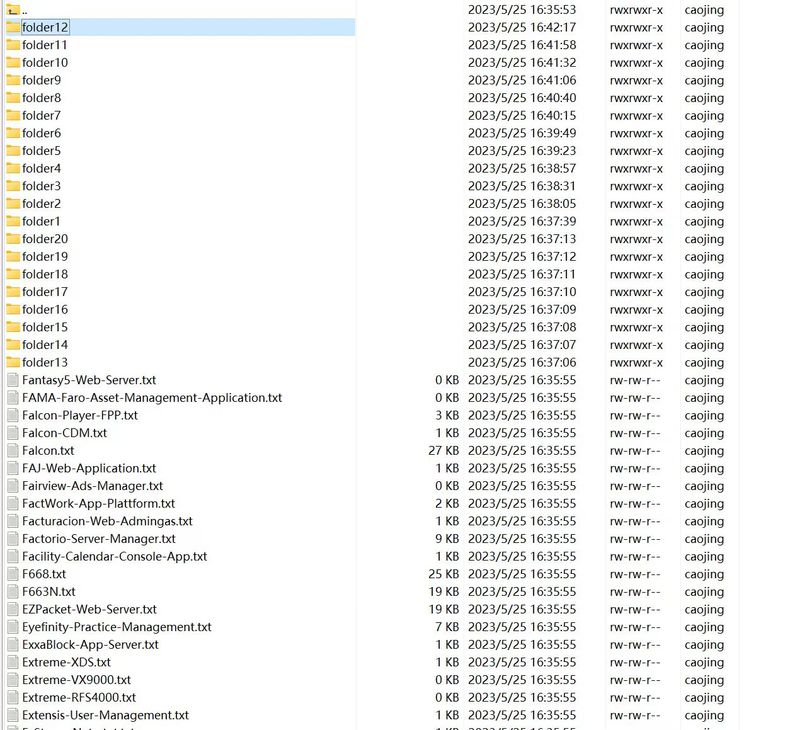Viewport: 800px width, 730px height.
Task: Select file Extreme-XDS.txt
Action: [x=66, y=662]
